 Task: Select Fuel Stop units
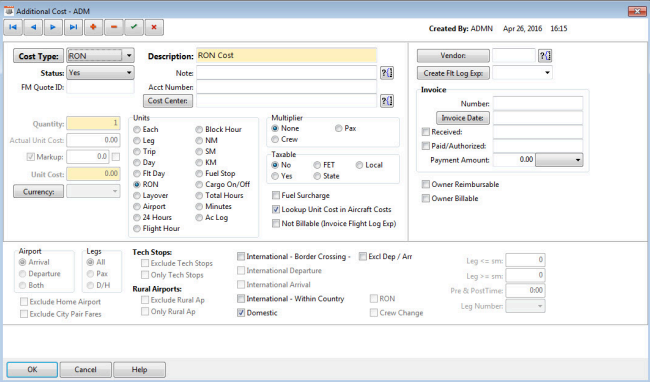click(x=199, y=174)
